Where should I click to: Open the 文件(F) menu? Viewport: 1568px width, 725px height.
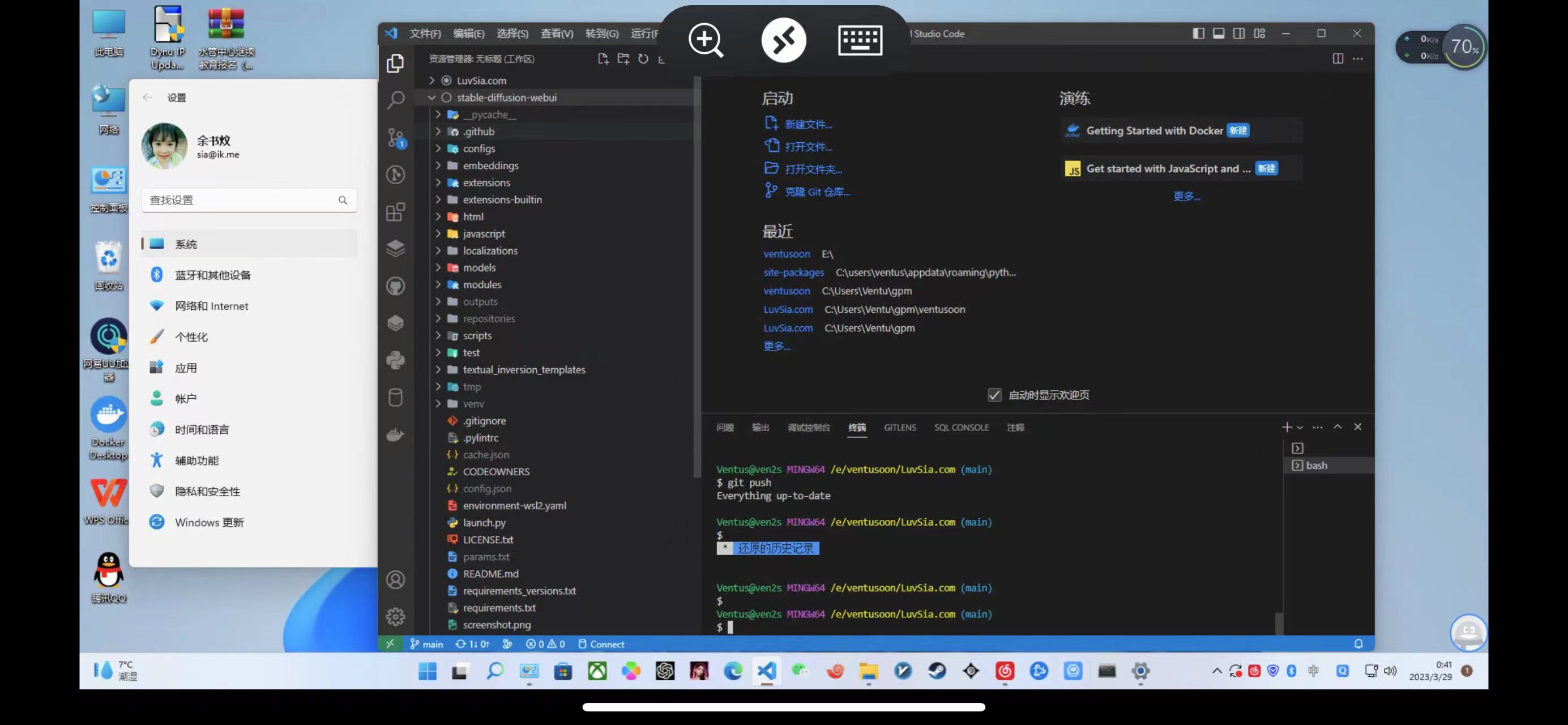[425, 33]
